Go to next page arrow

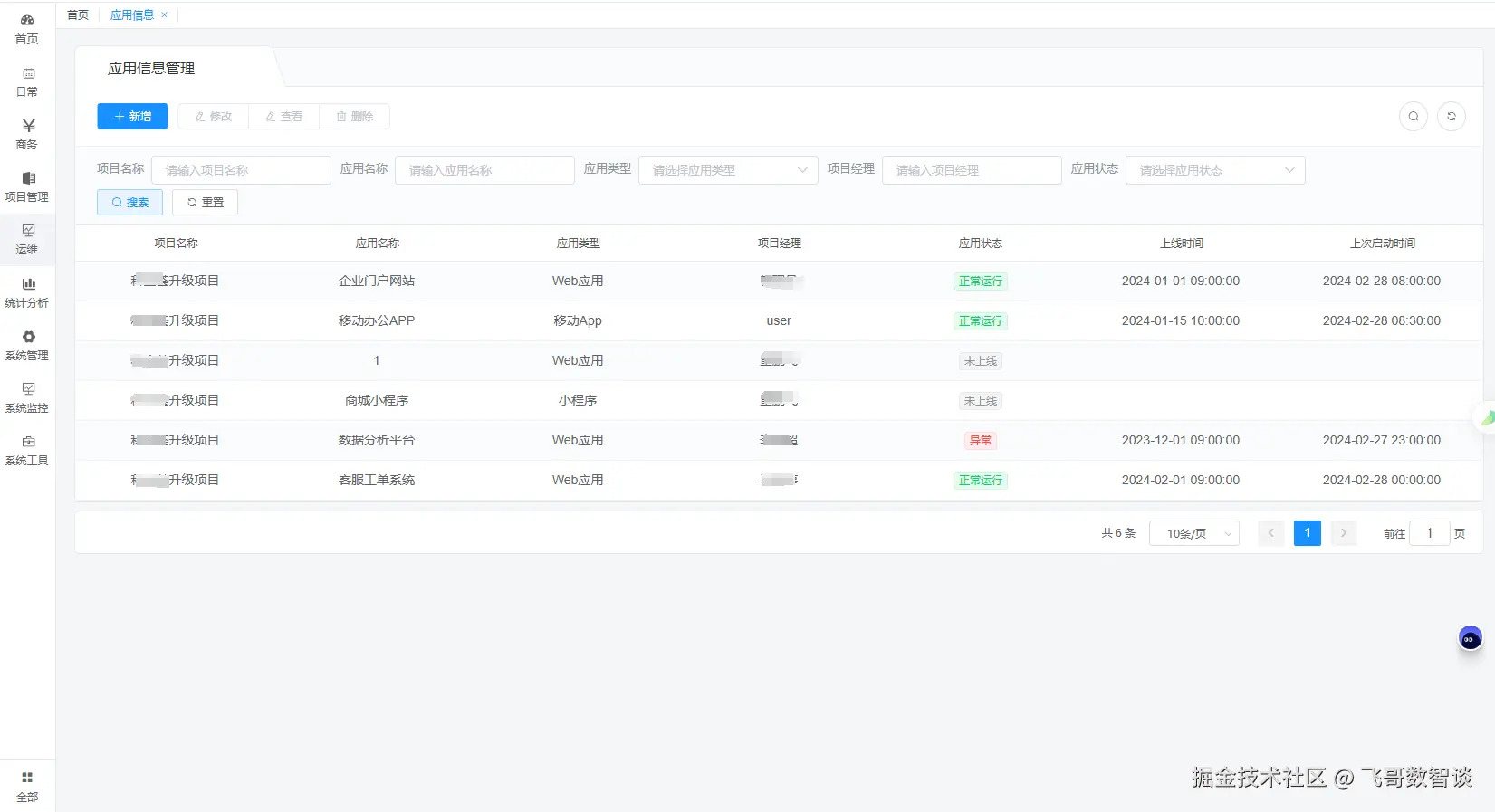coord(1344,533)
